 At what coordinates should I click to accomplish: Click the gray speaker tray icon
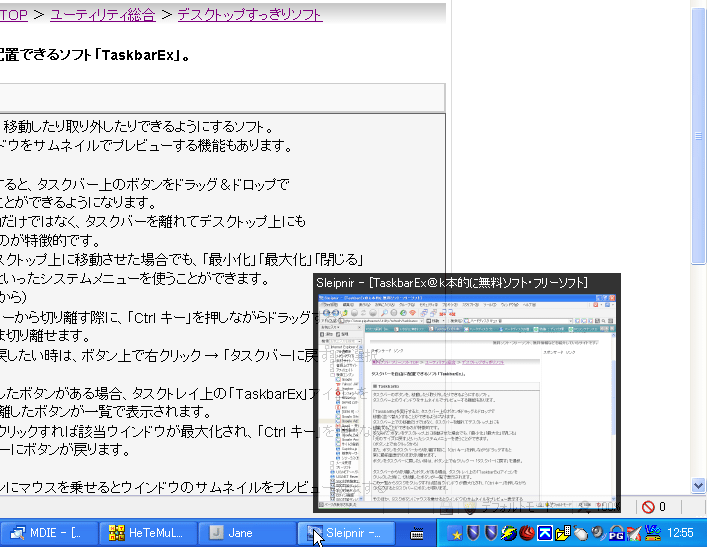click(598, 533)
